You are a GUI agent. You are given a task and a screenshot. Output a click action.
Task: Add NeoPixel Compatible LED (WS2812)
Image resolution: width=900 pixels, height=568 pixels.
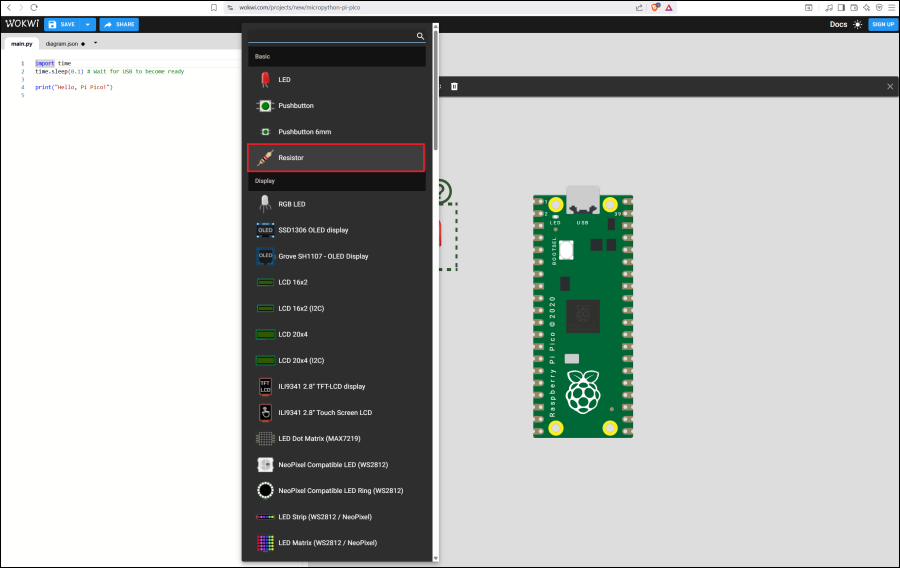[336, 465]
